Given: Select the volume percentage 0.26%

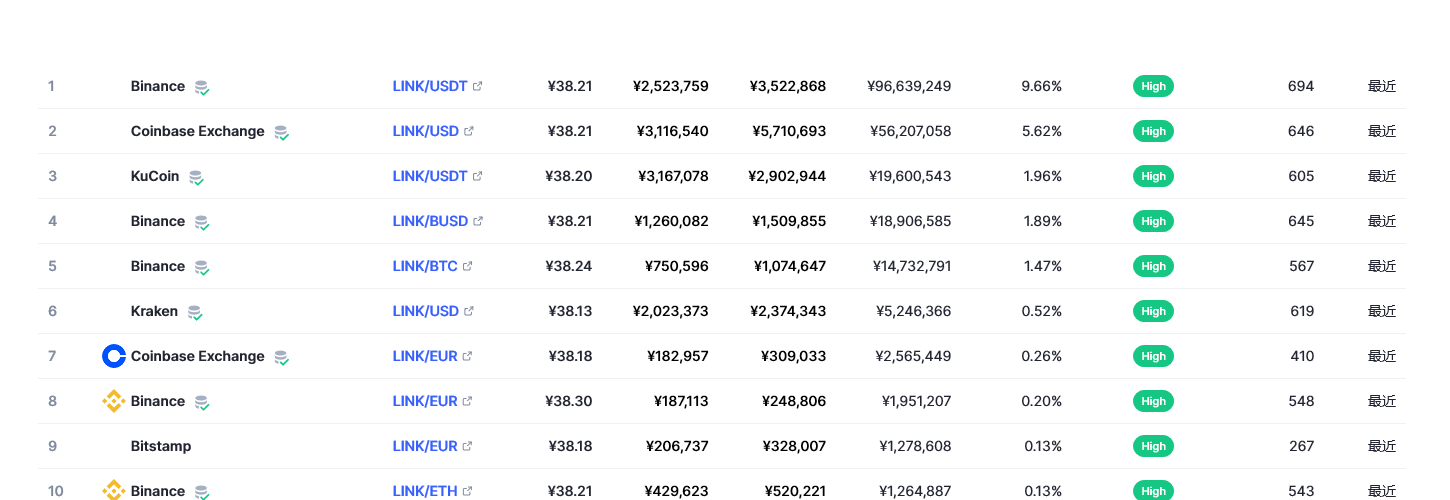Looking at the screenshot, I should pyautogui.click(x=1042, y=356).
